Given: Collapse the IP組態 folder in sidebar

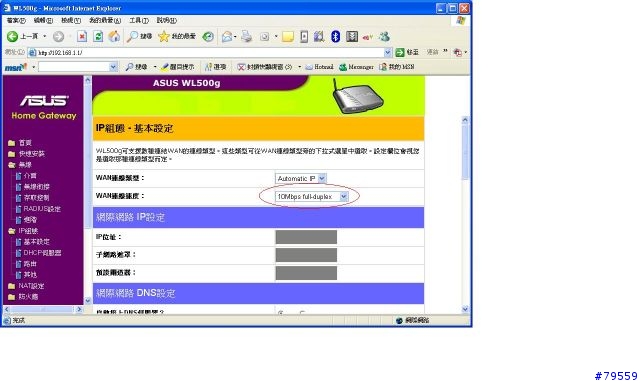Looking at the screenshot, I should click(x=23, y=231).
